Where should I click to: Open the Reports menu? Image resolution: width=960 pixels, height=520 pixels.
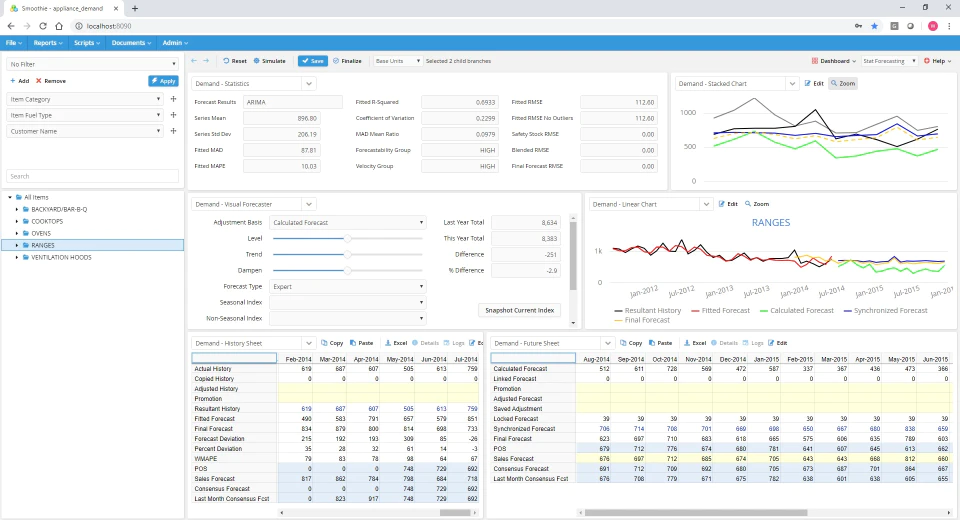pos(48,43)
